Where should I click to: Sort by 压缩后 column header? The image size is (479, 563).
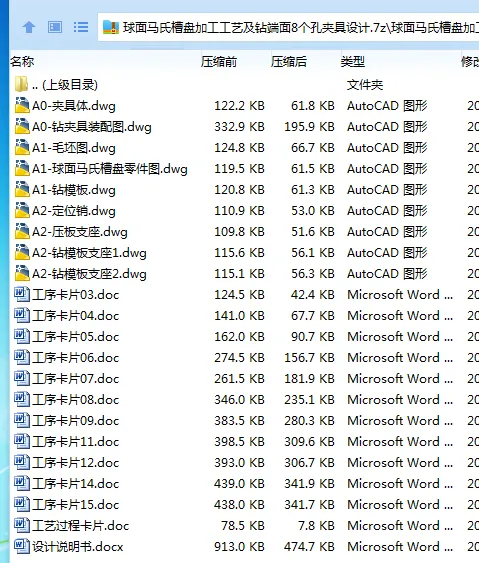click(x=289, y=62)
